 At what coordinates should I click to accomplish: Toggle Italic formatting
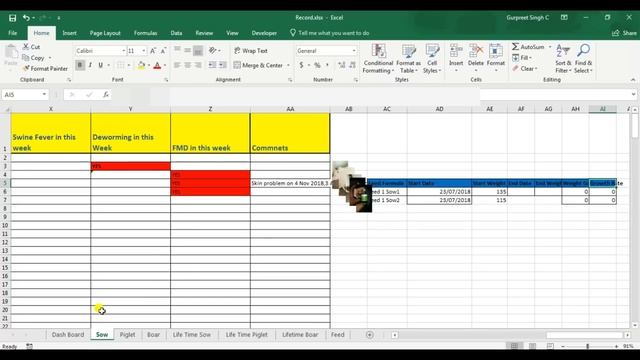pyautogui.click(x=90, y=65)
